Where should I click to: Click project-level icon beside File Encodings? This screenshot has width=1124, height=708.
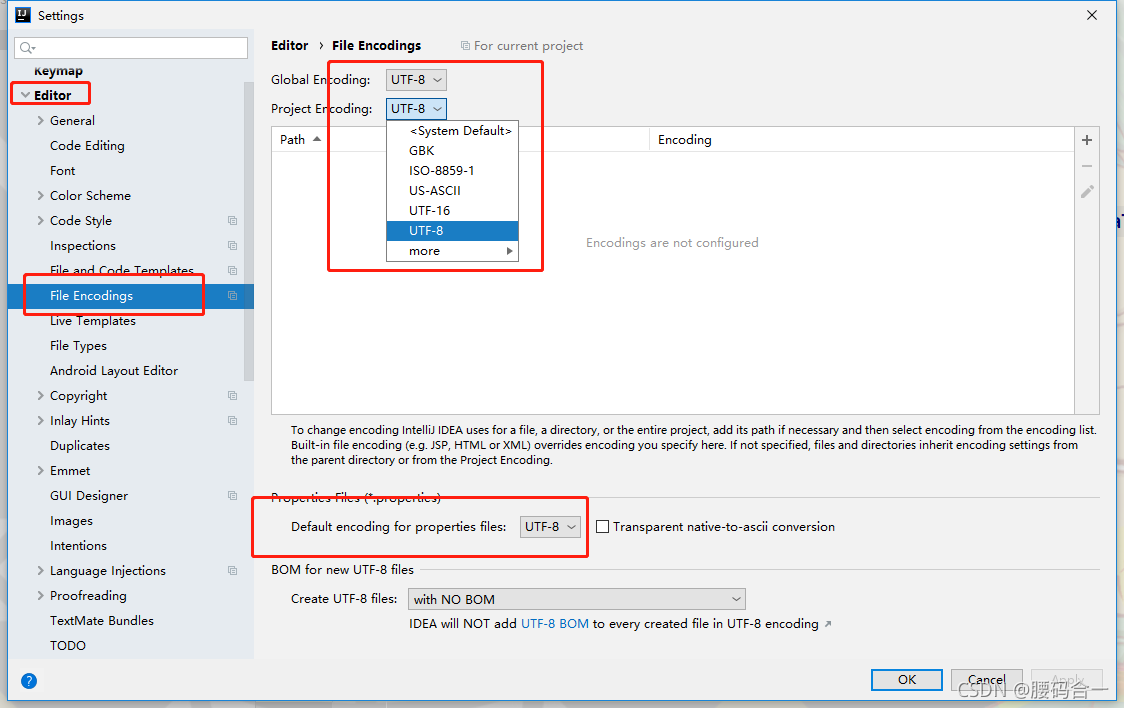(232, 295)
